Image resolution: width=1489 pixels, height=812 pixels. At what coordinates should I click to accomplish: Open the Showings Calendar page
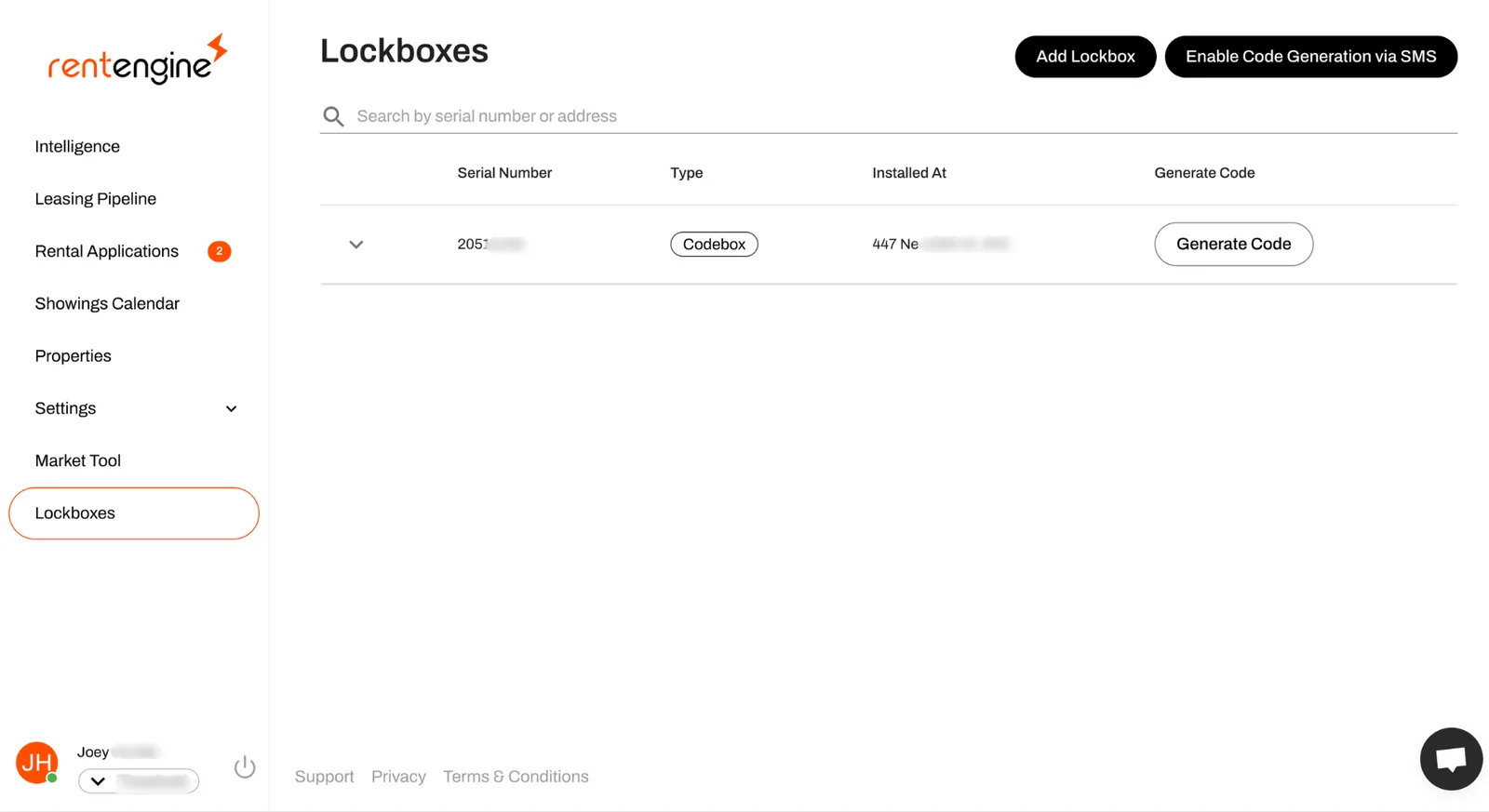tap(107, 302)
